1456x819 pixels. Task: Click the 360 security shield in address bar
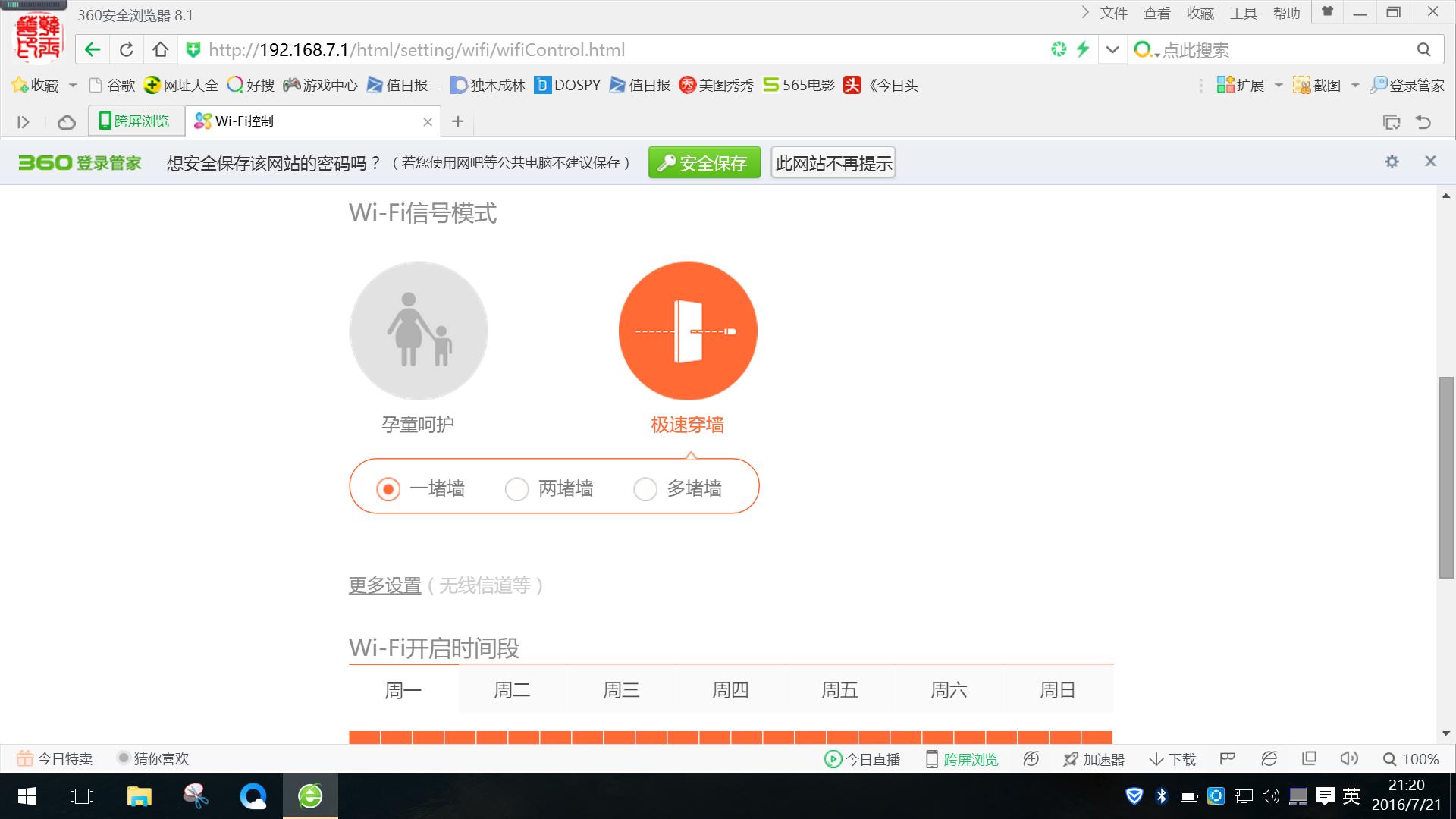[193, 49]
